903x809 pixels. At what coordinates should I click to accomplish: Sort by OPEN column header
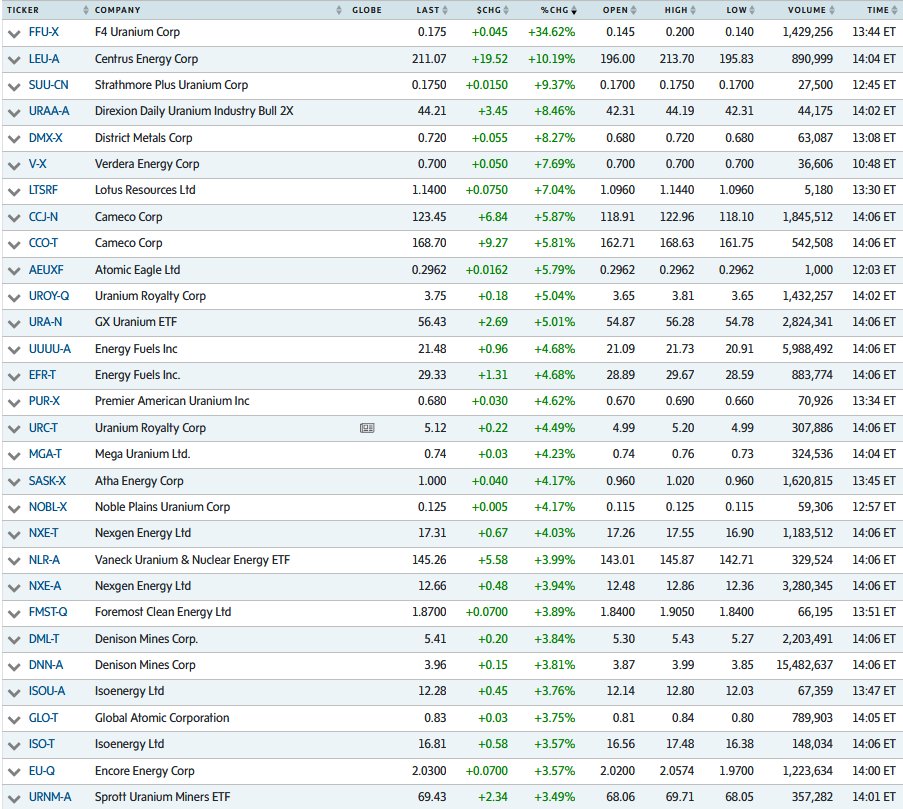[x=615, y=10]
